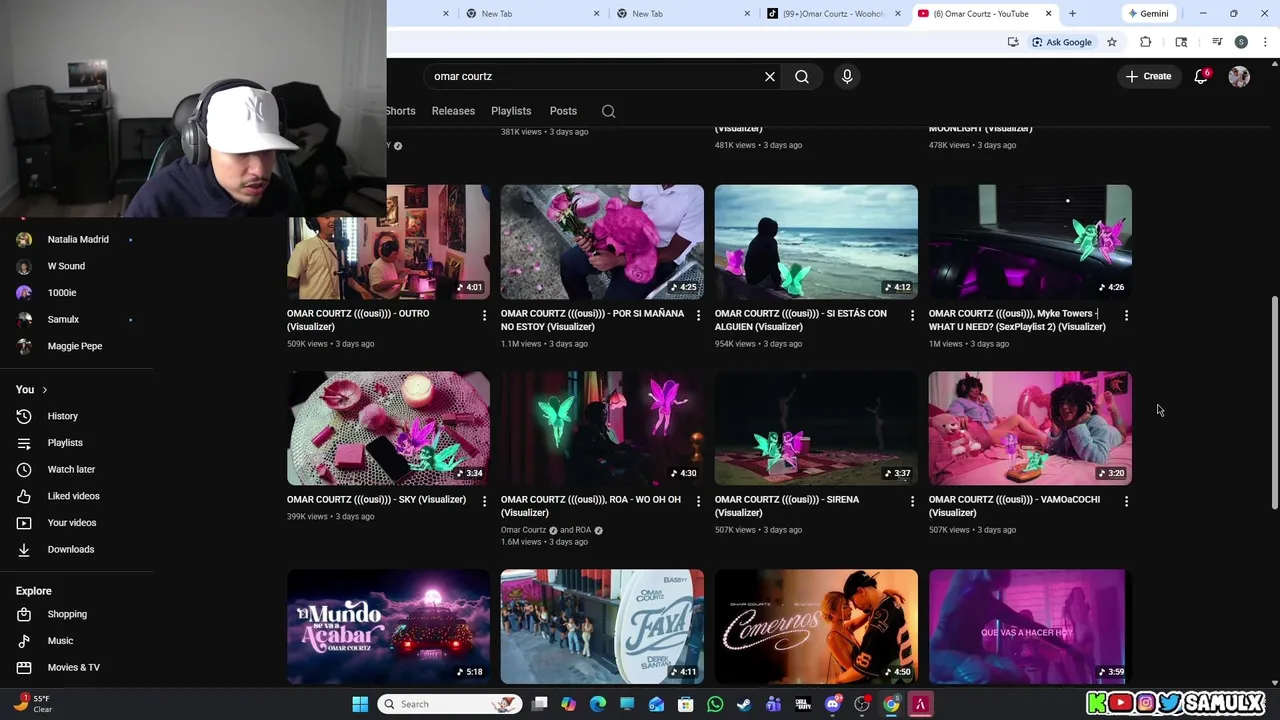The image size is (1280, 720).
Task: Click the channel search magnifier next to Posts
Action: pyautogui.click(x=608, y=111)
